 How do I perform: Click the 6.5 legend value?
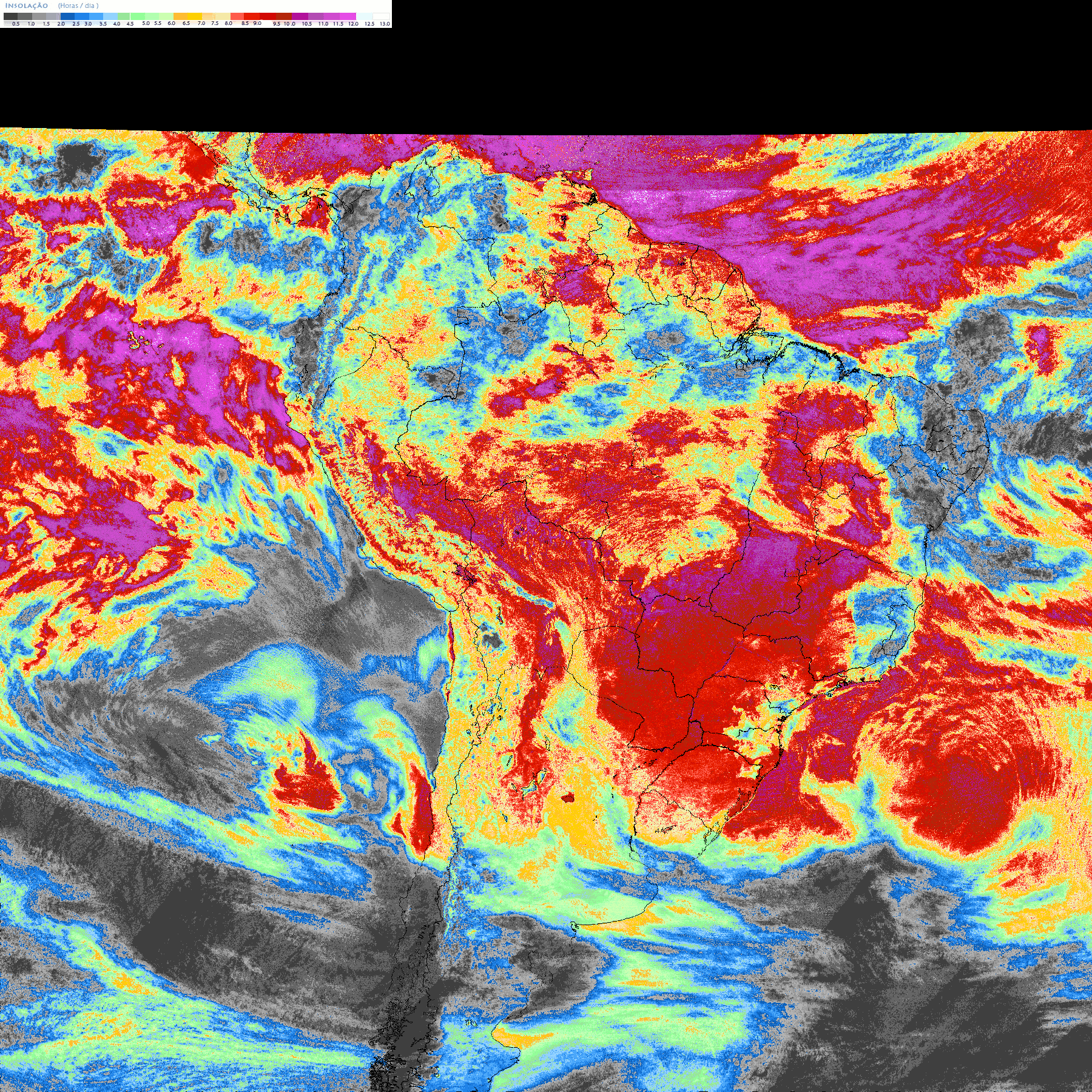point(186,23)
